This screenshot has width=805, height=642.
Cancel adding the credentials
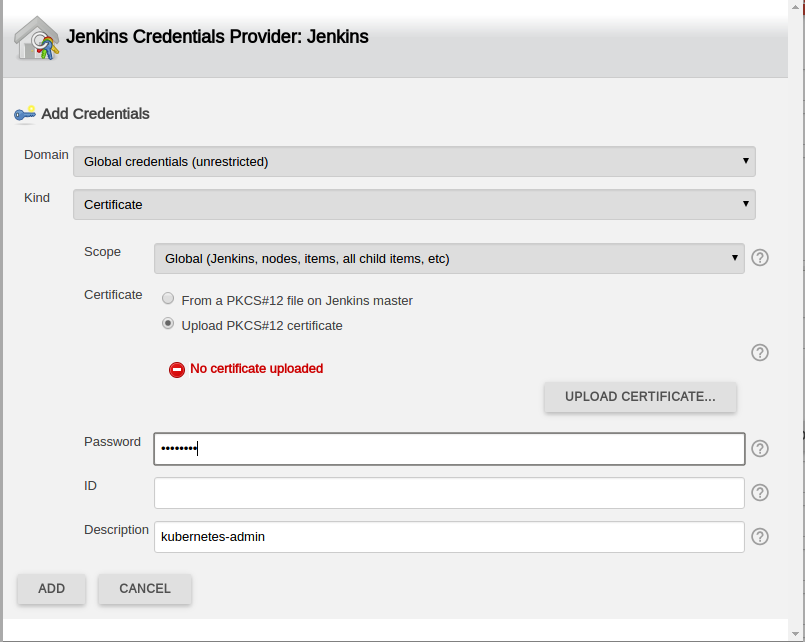pyautogui.click(x=145, y=589)
